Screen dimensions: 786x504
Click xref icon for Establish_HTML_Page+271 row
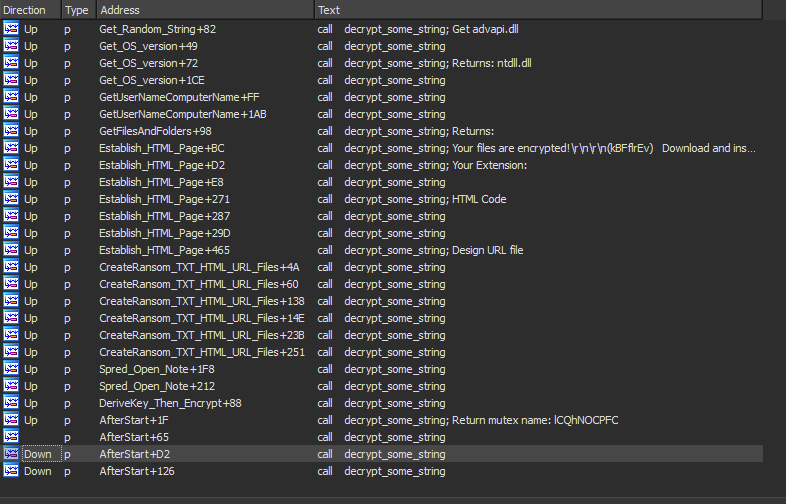[11, 199]
